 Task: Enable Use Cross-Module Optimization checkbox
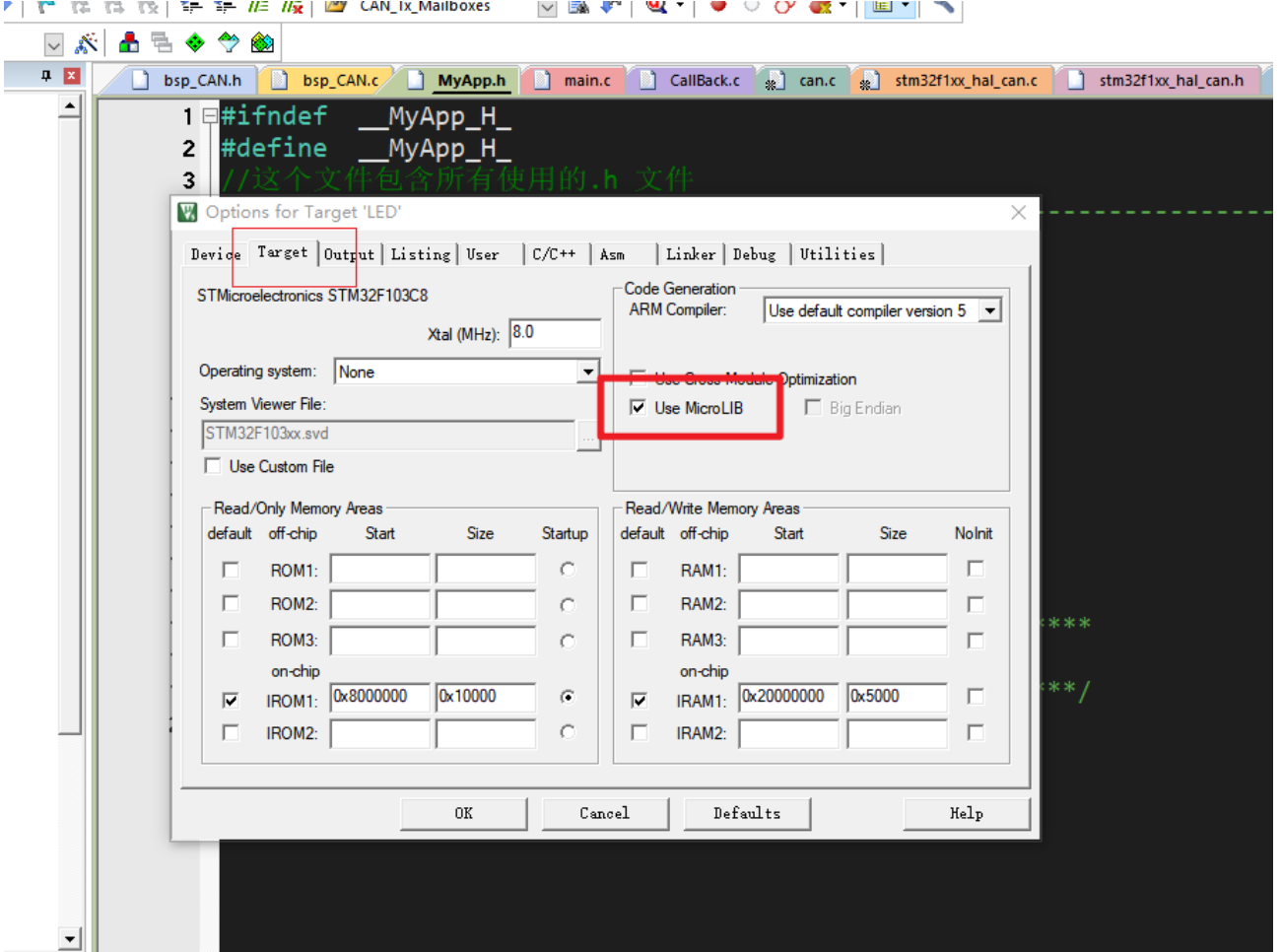639,378
